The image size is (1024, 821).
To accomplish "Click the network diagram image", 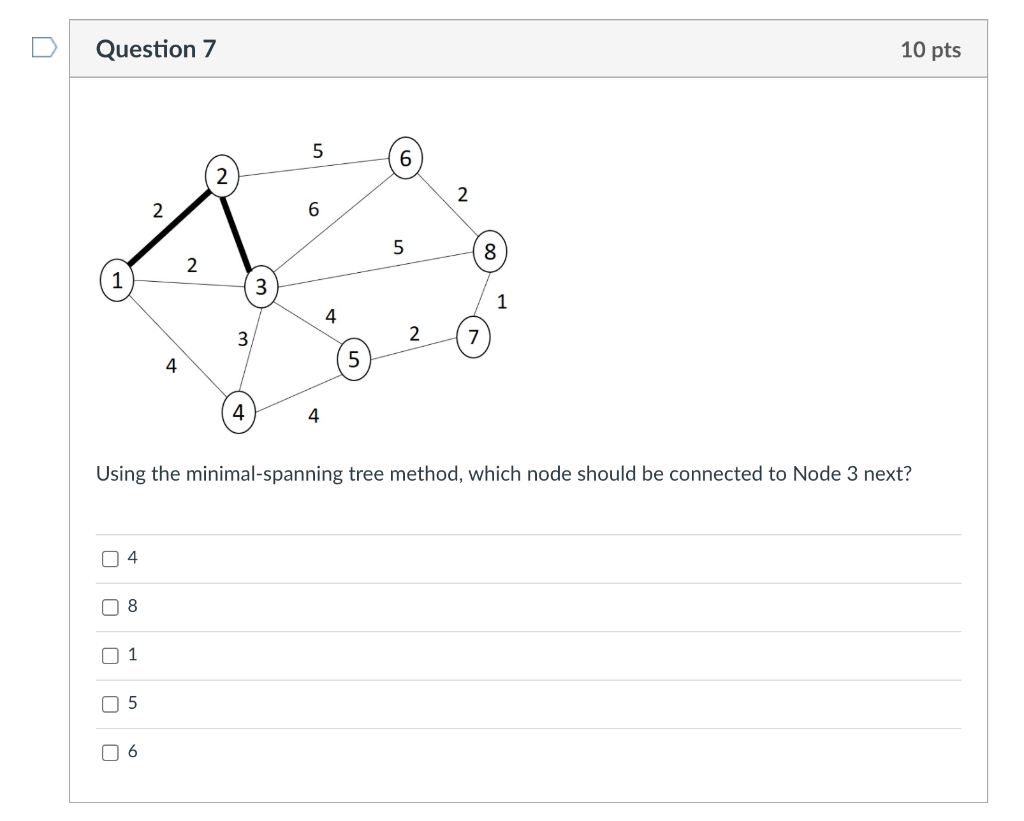I will [x=300, y=280].
